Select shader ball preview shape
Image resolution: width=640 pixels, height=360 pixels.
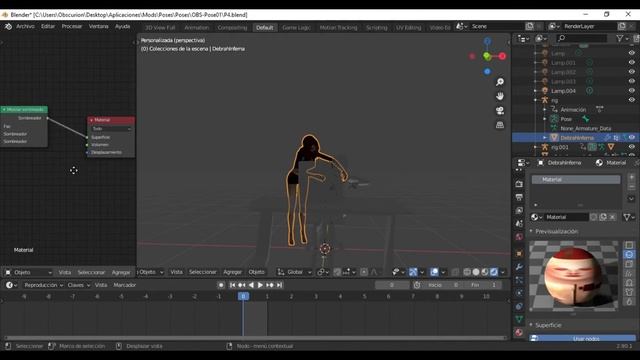pyautogui.click(x=629, y=283)
